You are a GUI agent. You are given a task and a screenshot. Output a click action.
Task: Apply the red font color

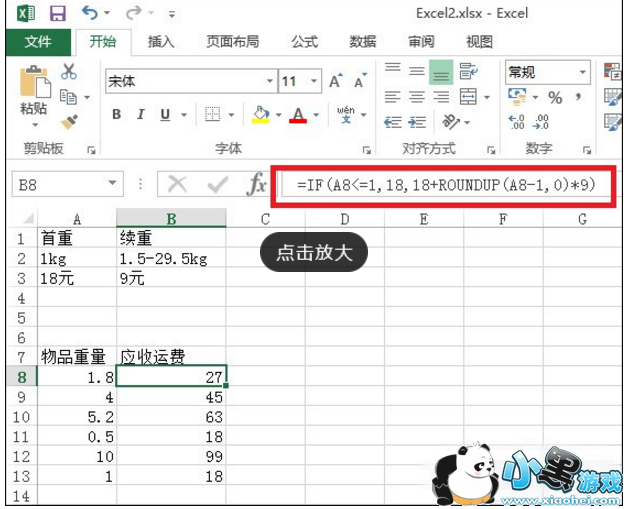coord(298,115)
